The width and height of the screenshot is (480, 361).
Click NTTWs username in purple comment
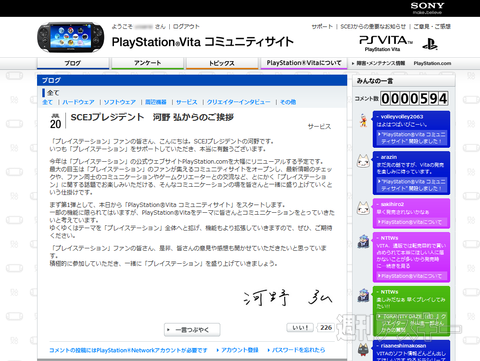(389, 238)
